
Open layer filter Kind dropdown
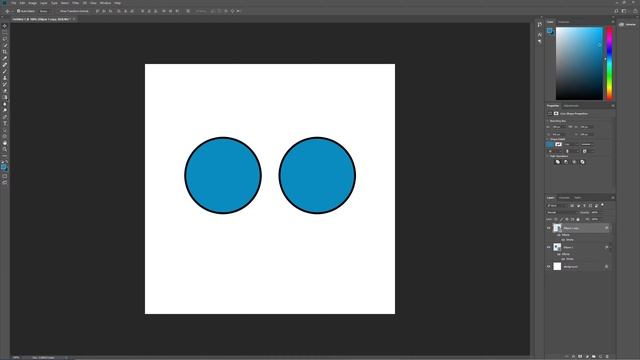point(557,206)
